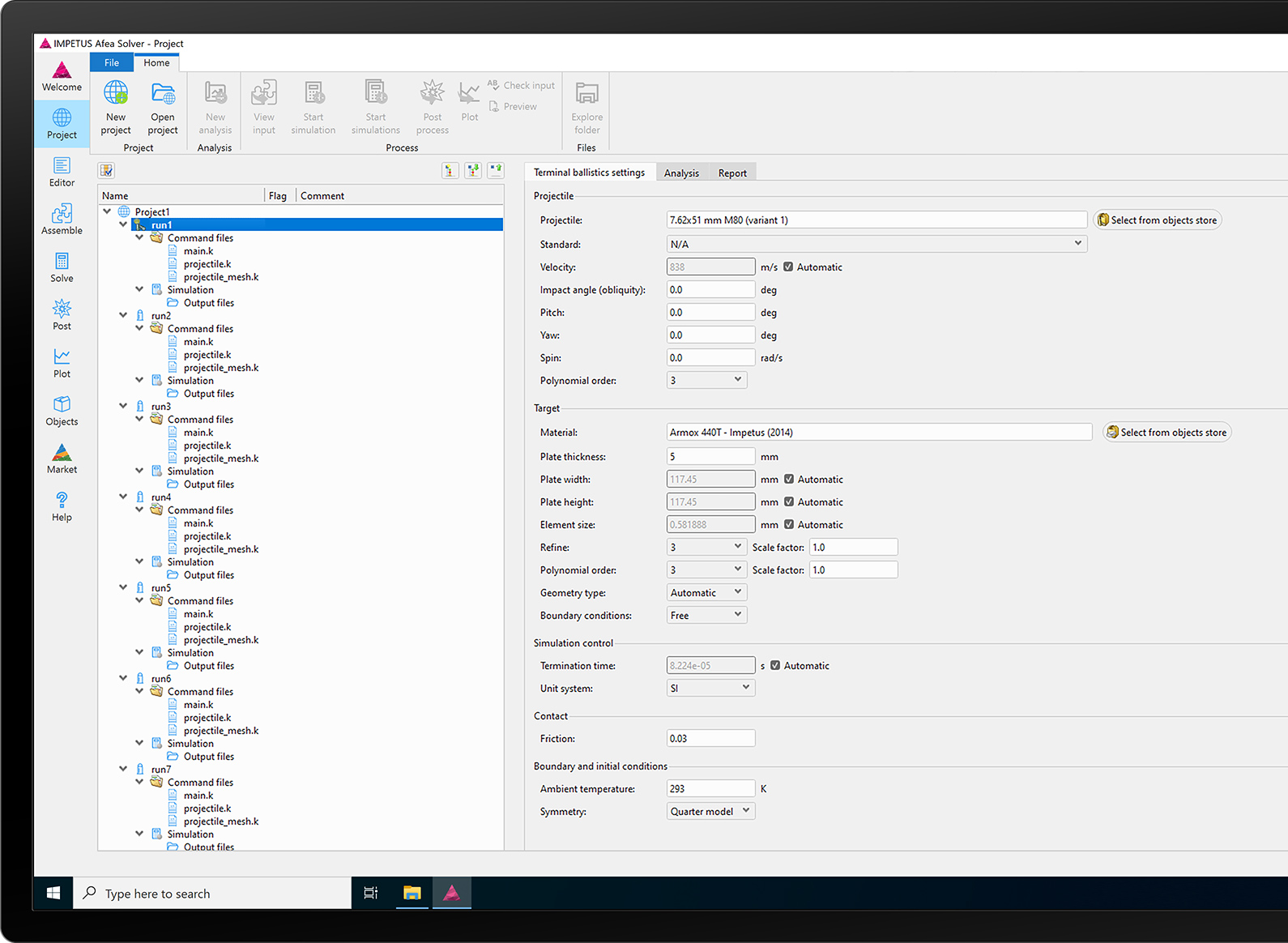1288x943 pixels.
Task: Open the Standard dropdown
Action: [876, 244]
